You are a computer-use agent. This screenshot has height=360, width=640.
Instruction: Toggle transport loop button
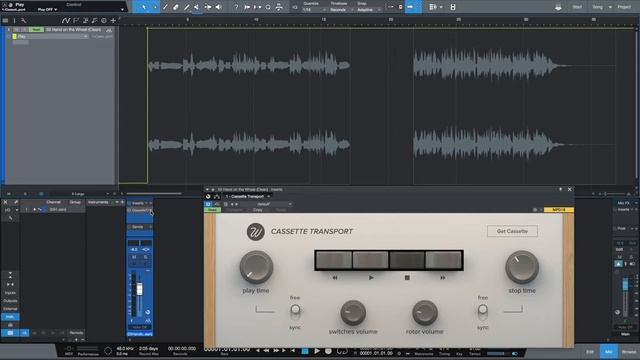(x=342, y=351)
